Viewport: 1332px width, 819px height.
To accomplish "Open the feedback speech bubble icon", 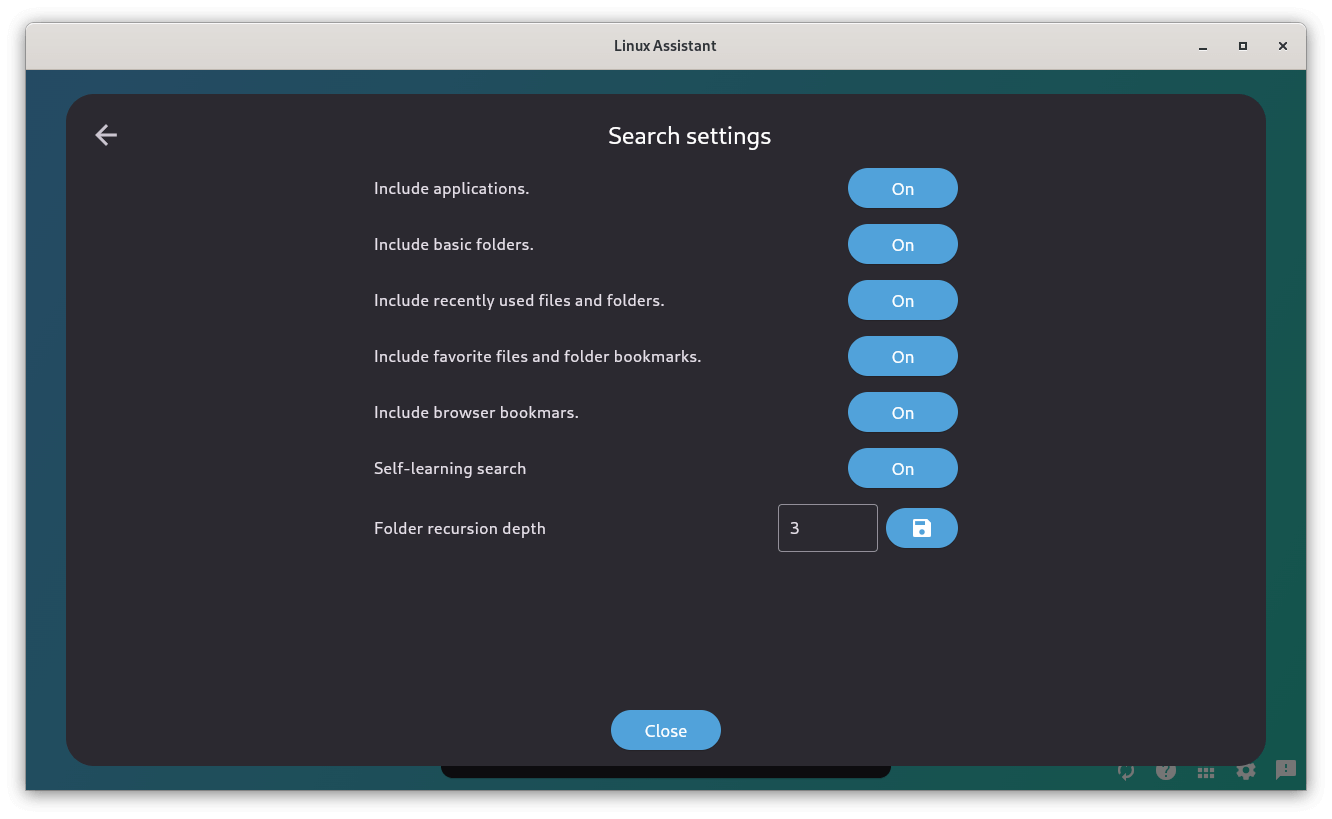I will tap(1285, 770).
